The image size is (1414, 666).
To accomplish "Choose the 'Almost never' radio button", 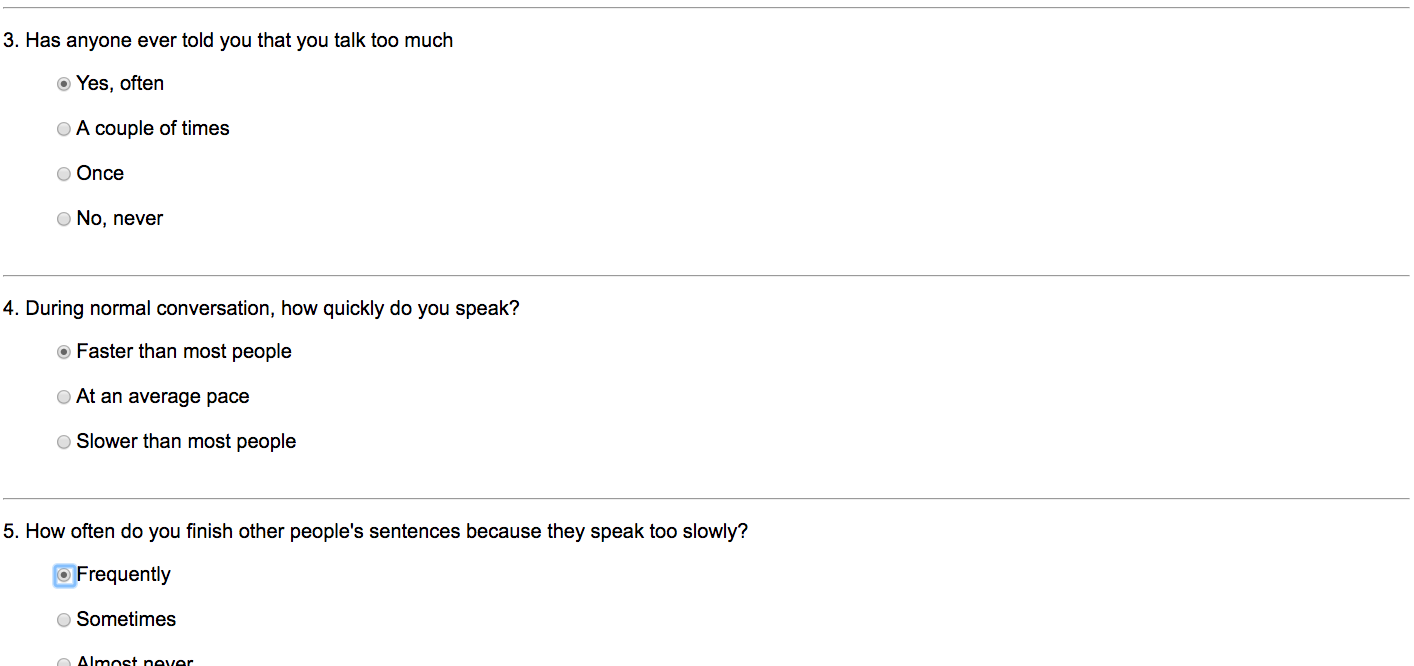I will [64, 662].
